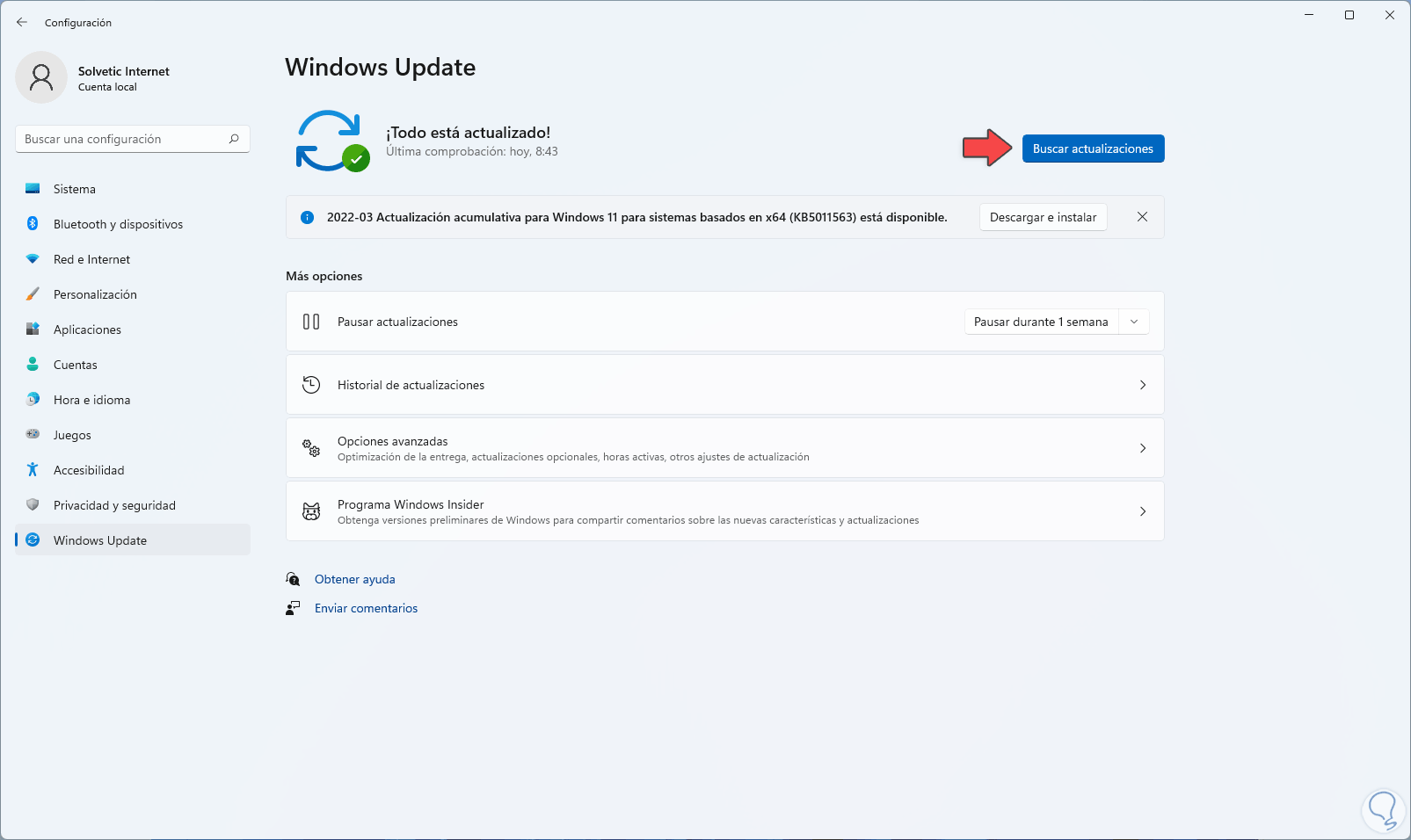This screenshot has height=840, width=1411.
Task: Click the Accesibilidad figure icon
Action: click(x=33, y=470)
